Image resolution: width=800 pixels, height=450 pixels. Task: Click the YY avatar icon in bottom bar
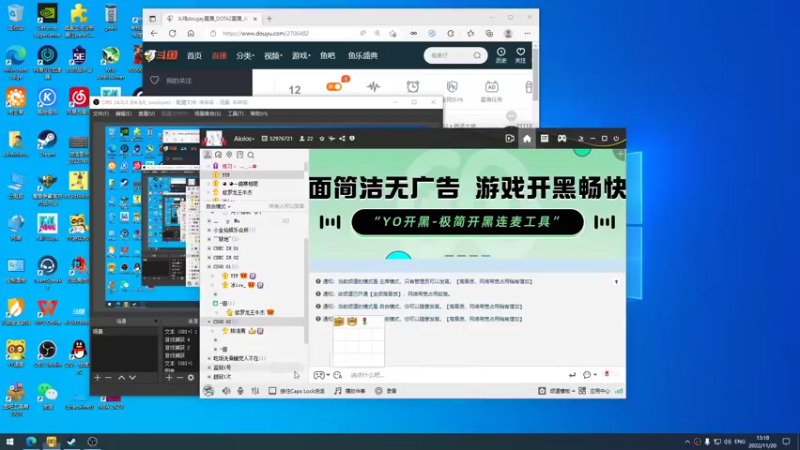tap(208, 391)
